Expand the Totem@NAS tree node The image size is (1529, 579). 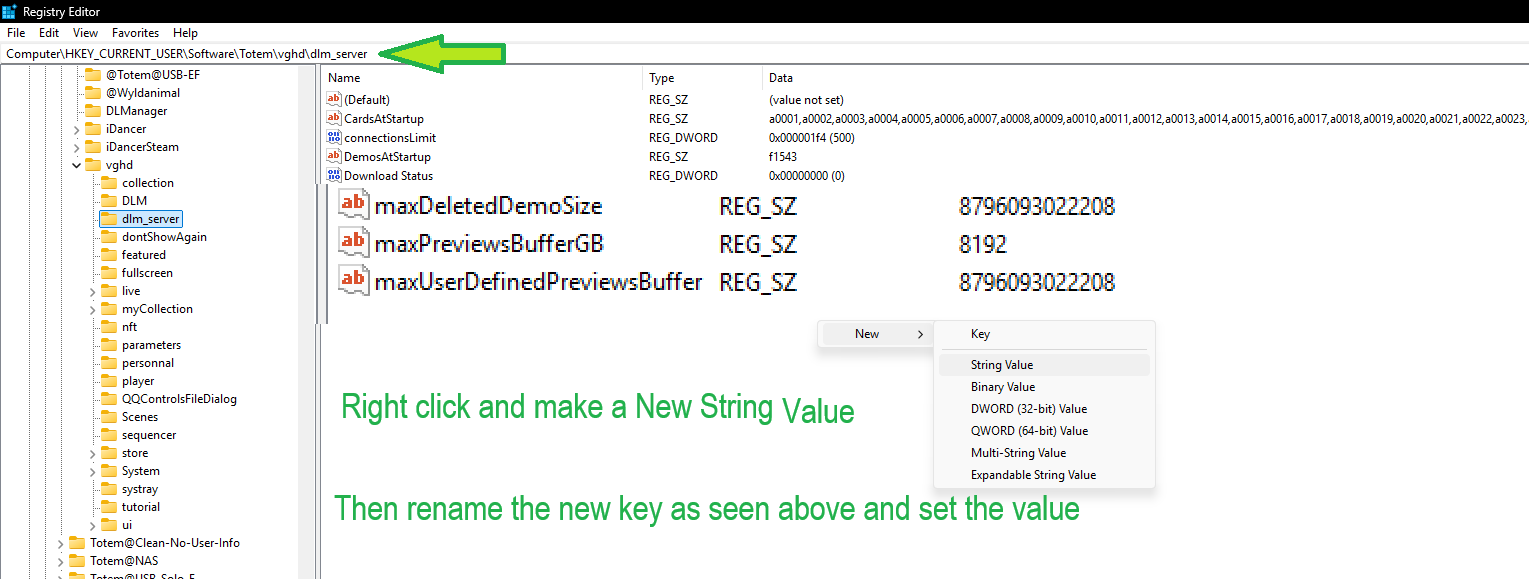(x=61, y=561)
